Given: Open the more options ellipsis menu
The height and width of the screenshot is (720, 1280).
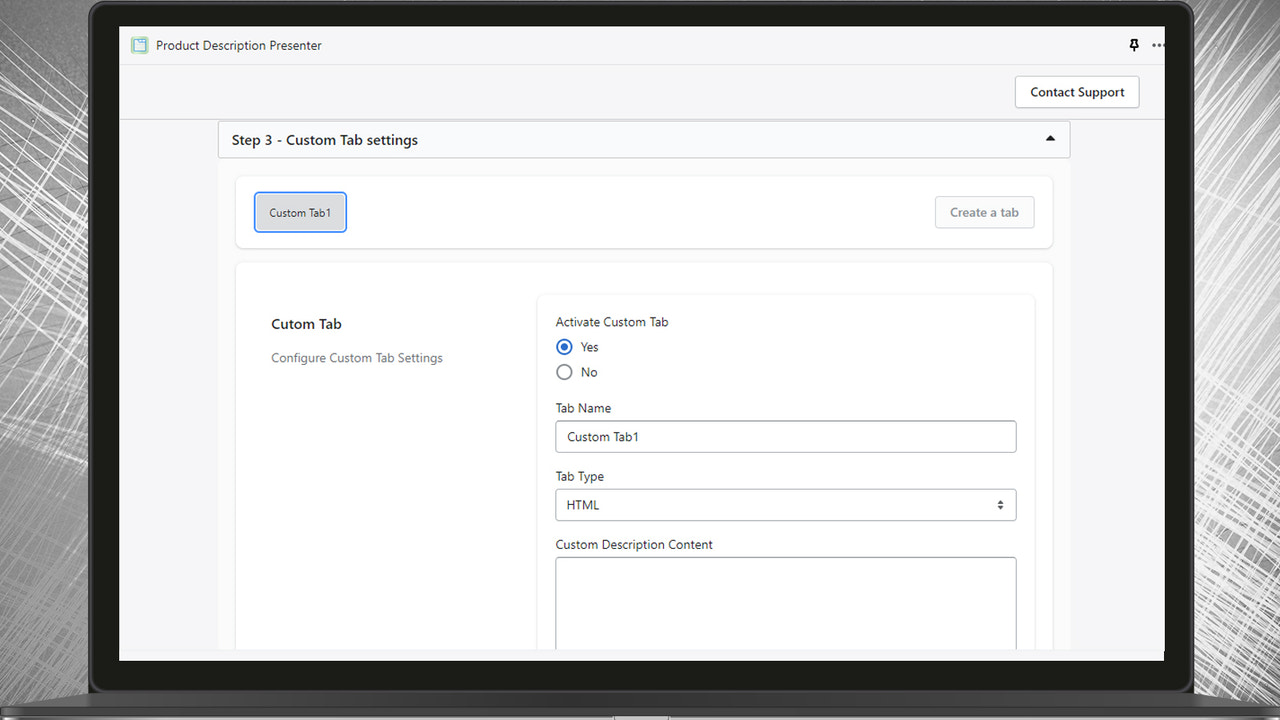Looking at the screenshot, I should click(1157, 45).
